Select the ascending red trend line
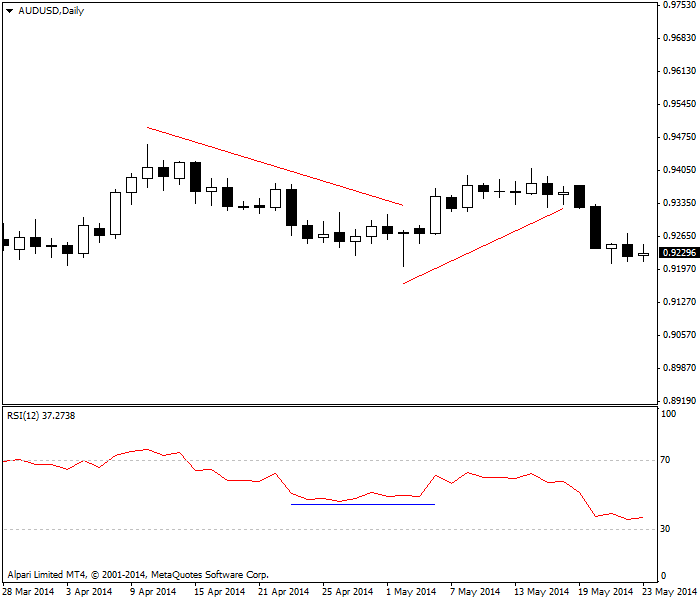The width and height of the screenshot is (700, 600). [x=484, y=246]
